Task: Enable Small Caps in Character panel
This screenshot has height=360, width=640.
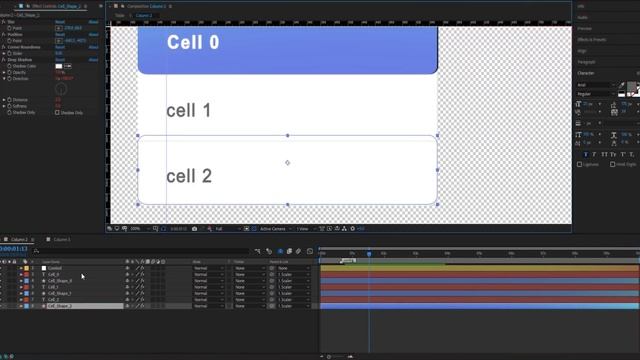Action: [613, 154]
